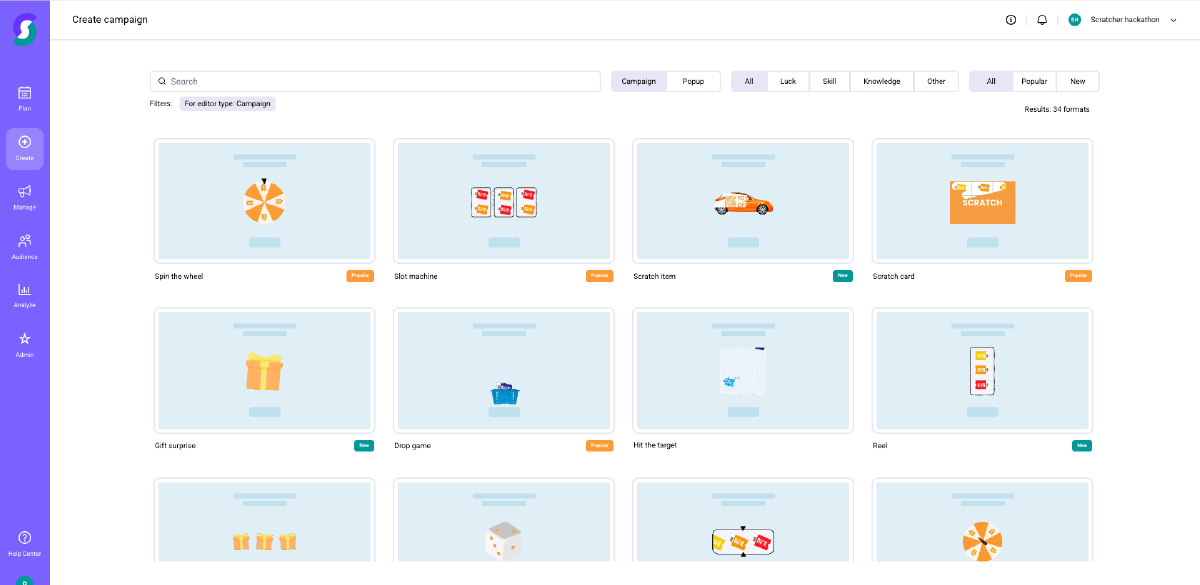Switch to the Knowledge tab

881,81
